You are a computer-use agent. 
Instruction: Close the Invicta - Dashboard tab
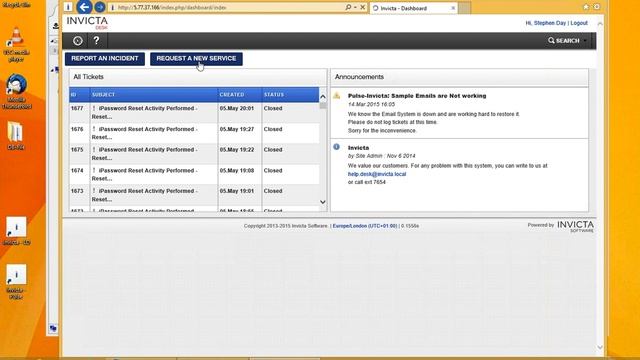453,8
